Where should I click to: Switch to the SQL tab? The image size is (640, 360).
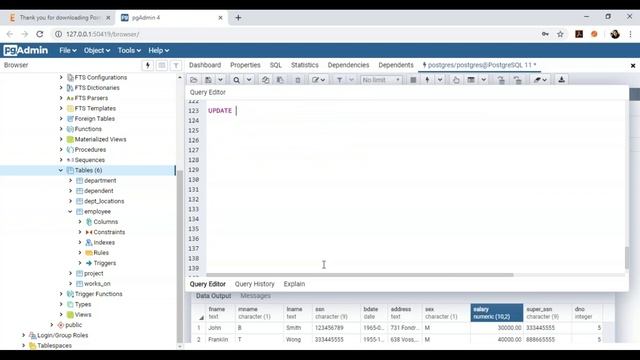click(276, 65)
